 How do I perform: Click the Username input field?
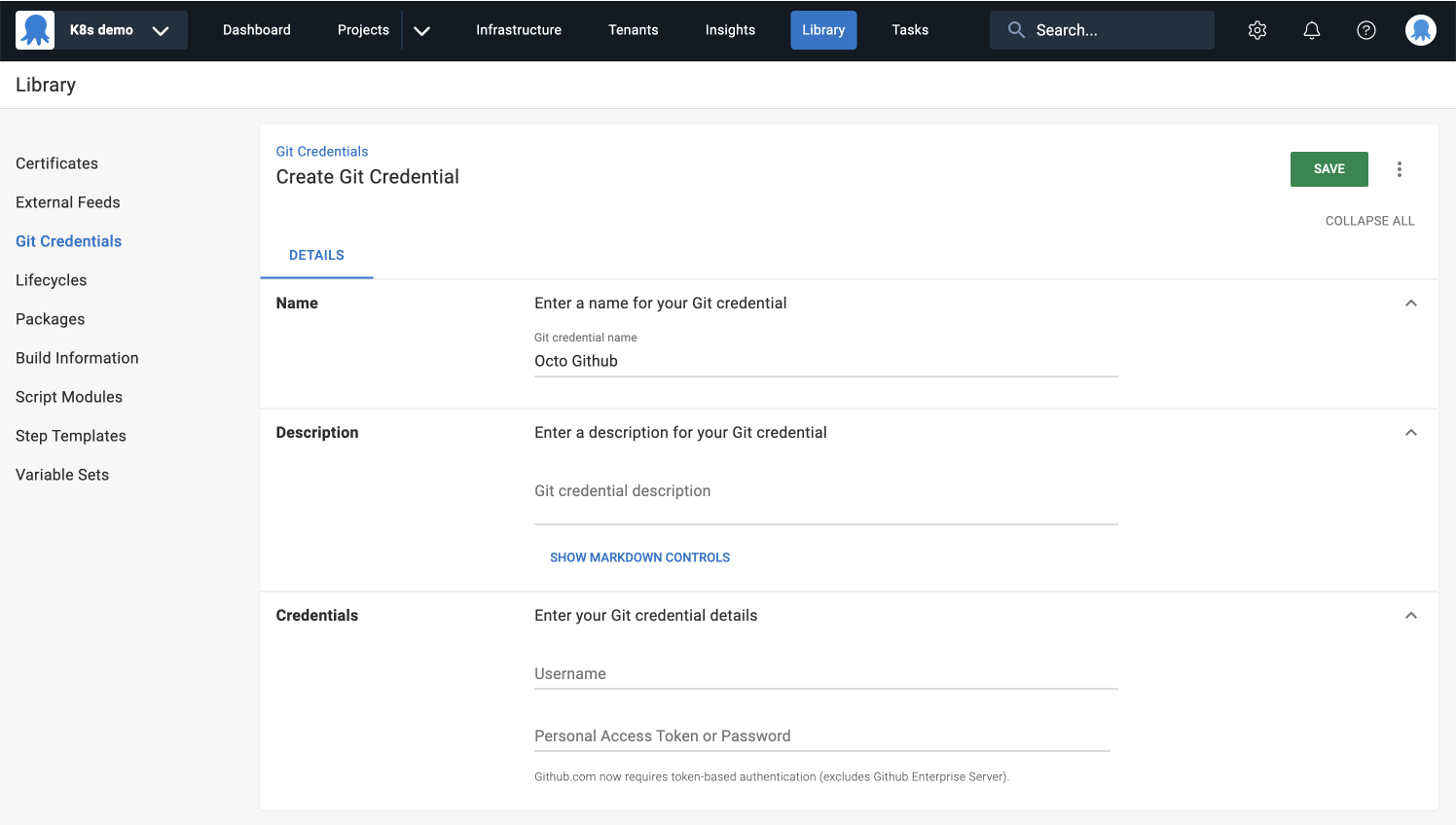(825, 673)
